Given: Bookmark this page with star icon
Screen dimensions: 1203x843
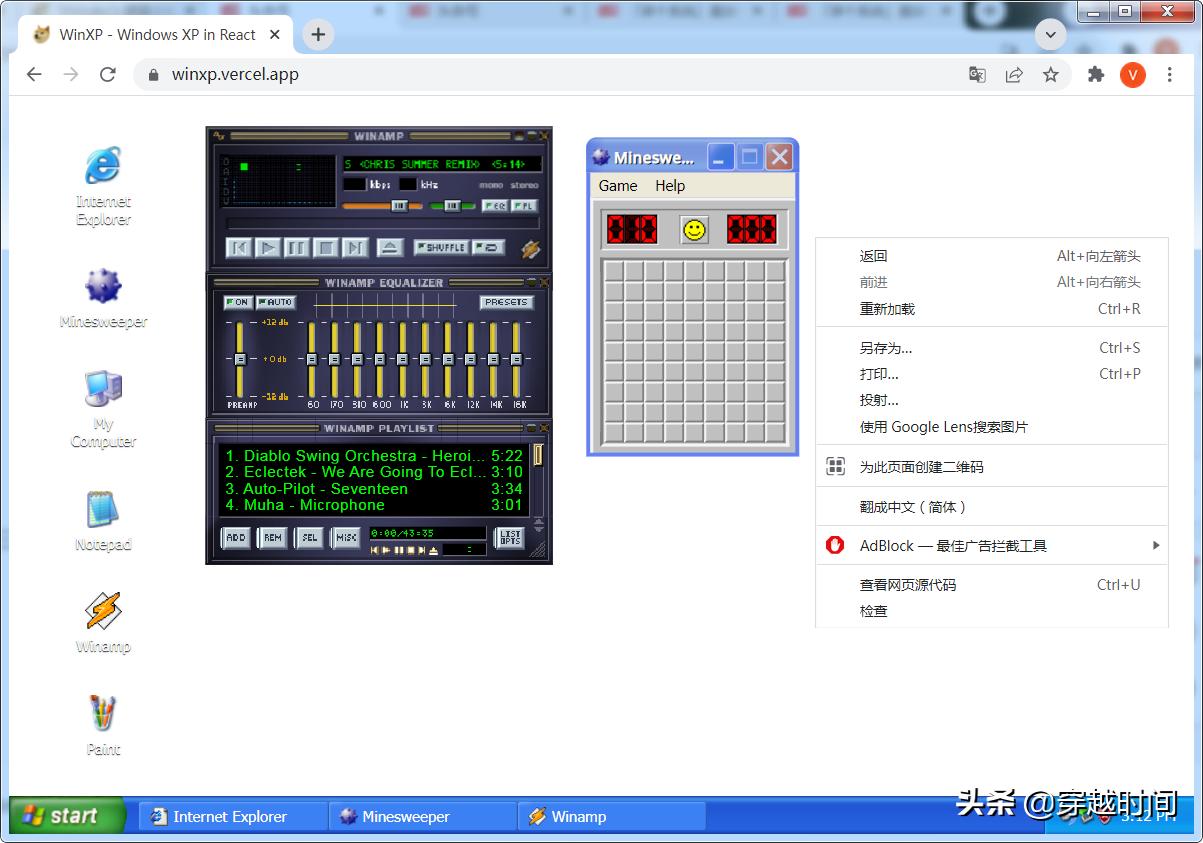Looking at the screenshot, I should (x=1051, y=74).
